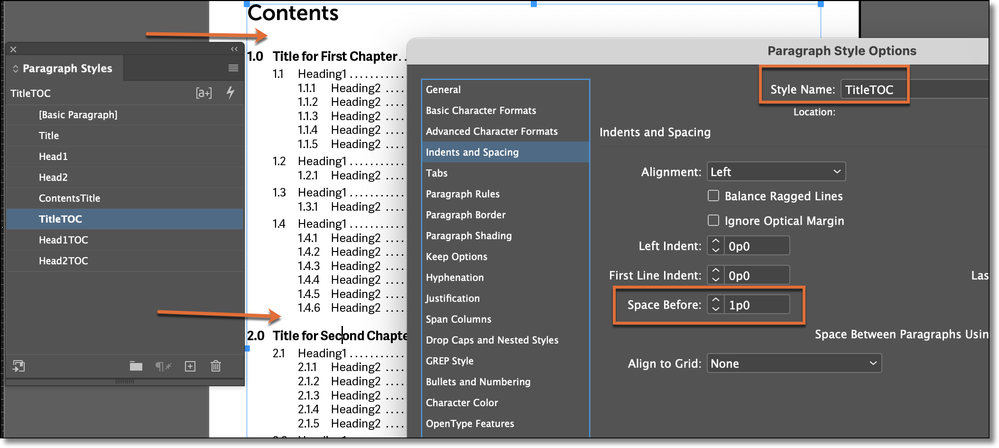This screenshot has width=999, height=448.
Task: Create a new paragraph style
Action: tap(190, 366)
